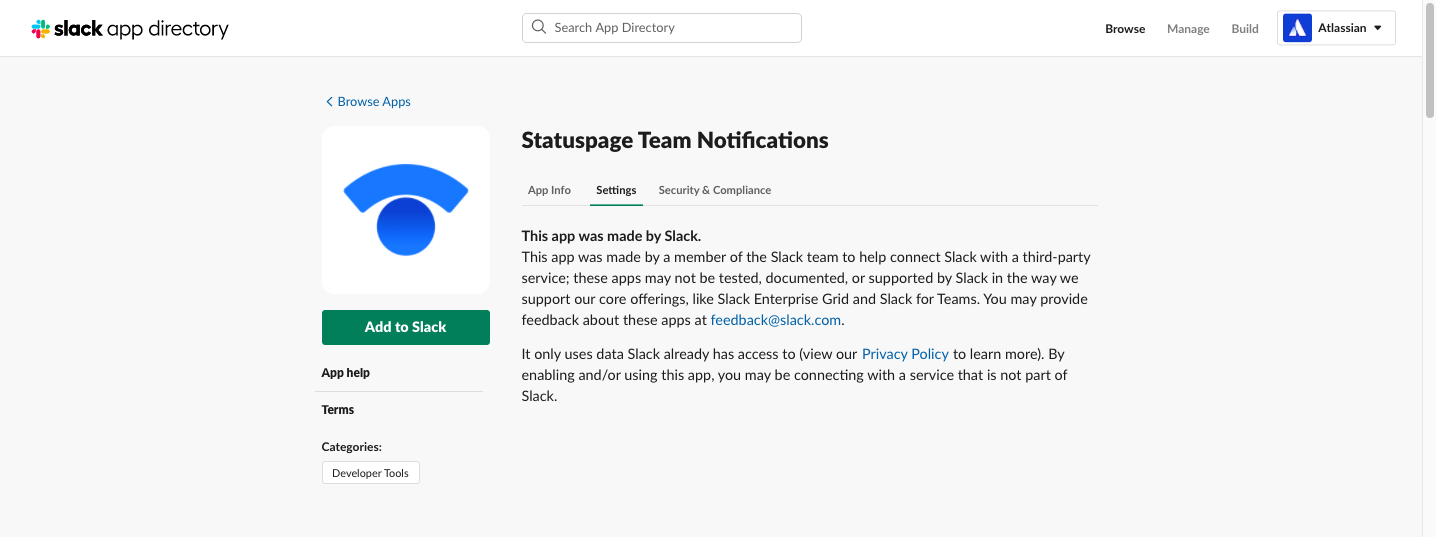Select the Settings tab
Viewport: 1436px width, 537px height.
coord(616,190)
